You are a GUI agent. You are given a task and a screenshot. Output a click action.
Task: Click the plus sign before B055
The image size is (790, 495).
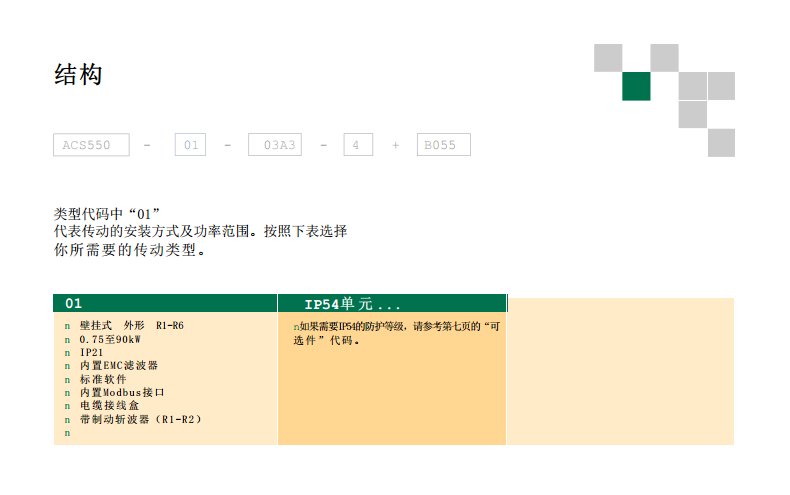pyautogui.click(x=395, y=146)
